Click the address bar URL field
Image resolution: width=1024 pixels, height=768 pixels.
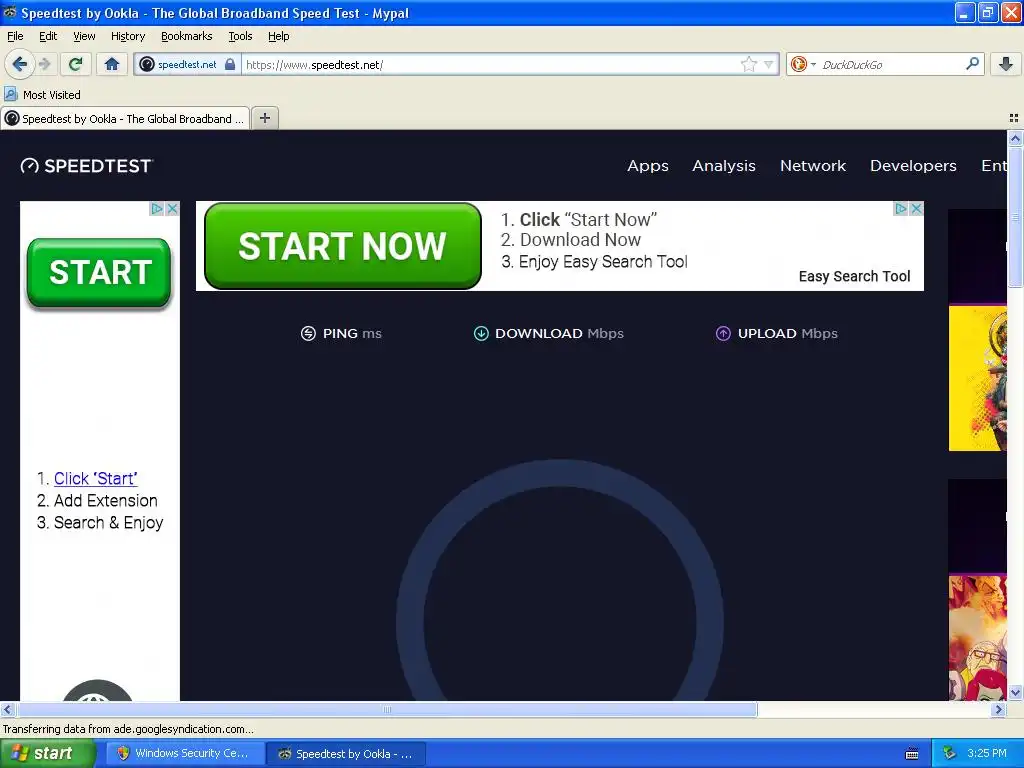click(x=490, y=64)
